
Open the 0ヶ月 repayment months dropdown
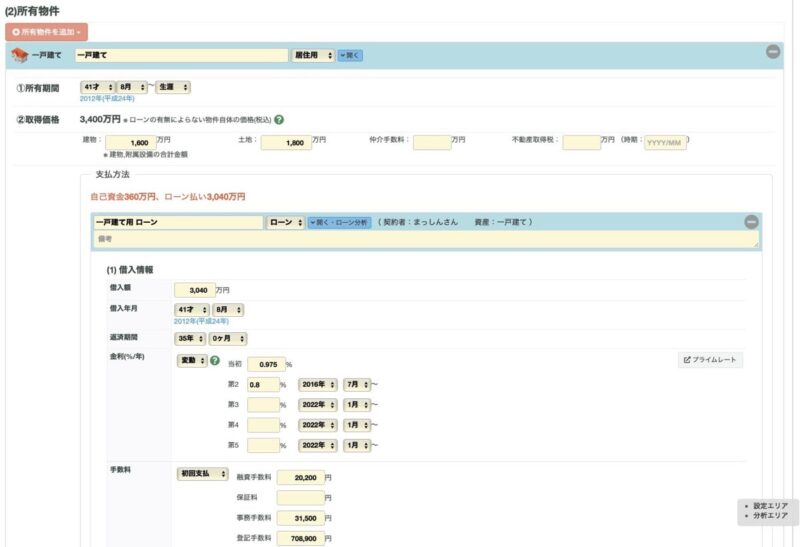click(228, 338)
